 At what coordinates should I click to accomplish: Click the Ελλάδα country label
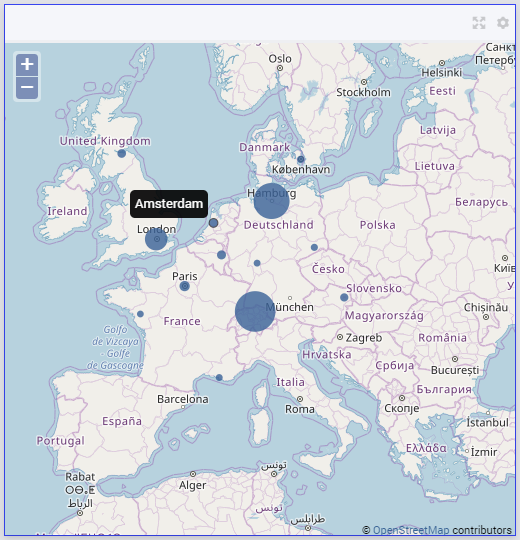tap(426, 448)
